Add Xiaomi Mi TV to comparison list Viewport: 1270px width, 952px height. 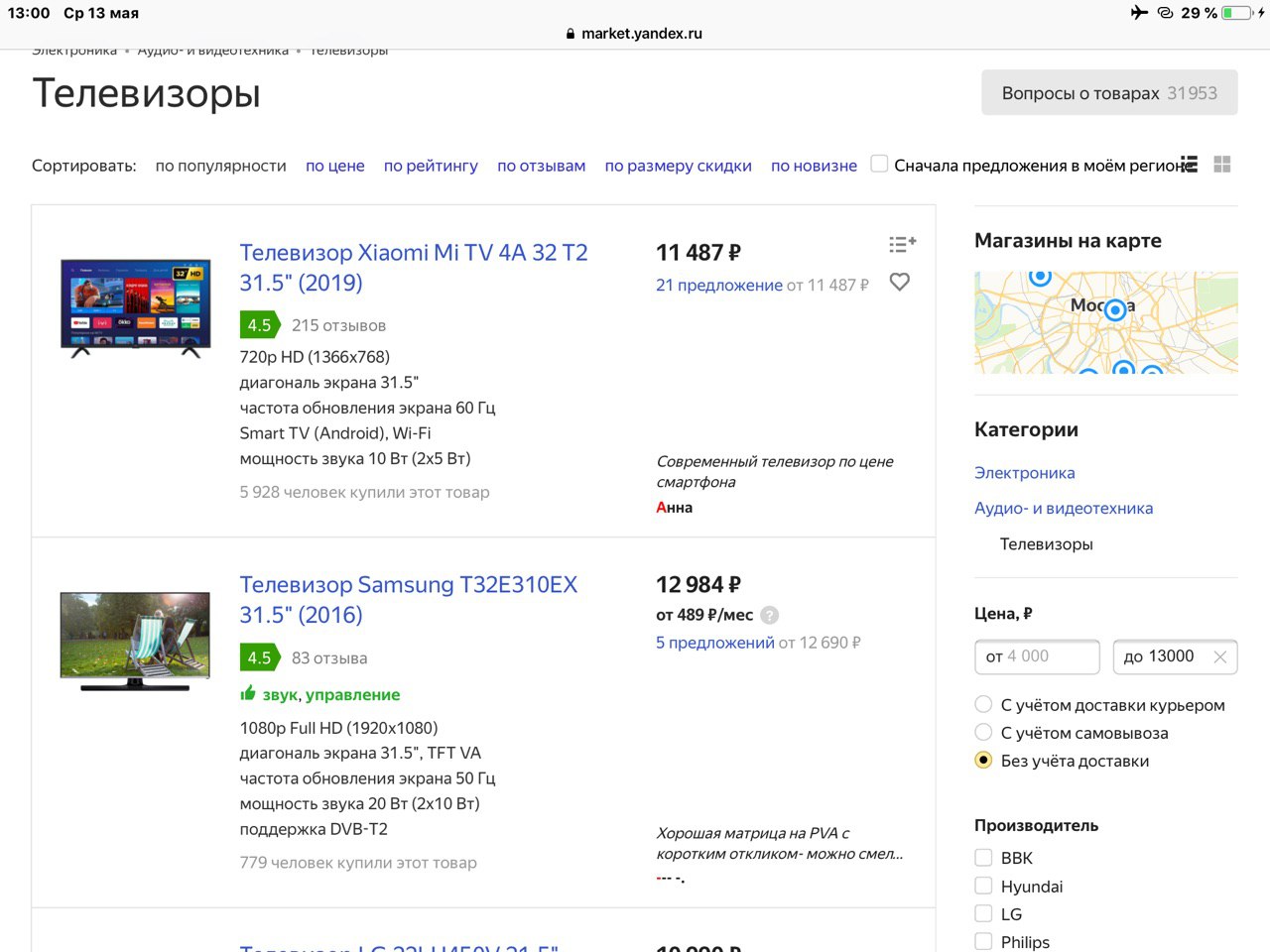[x=902, y=243]
